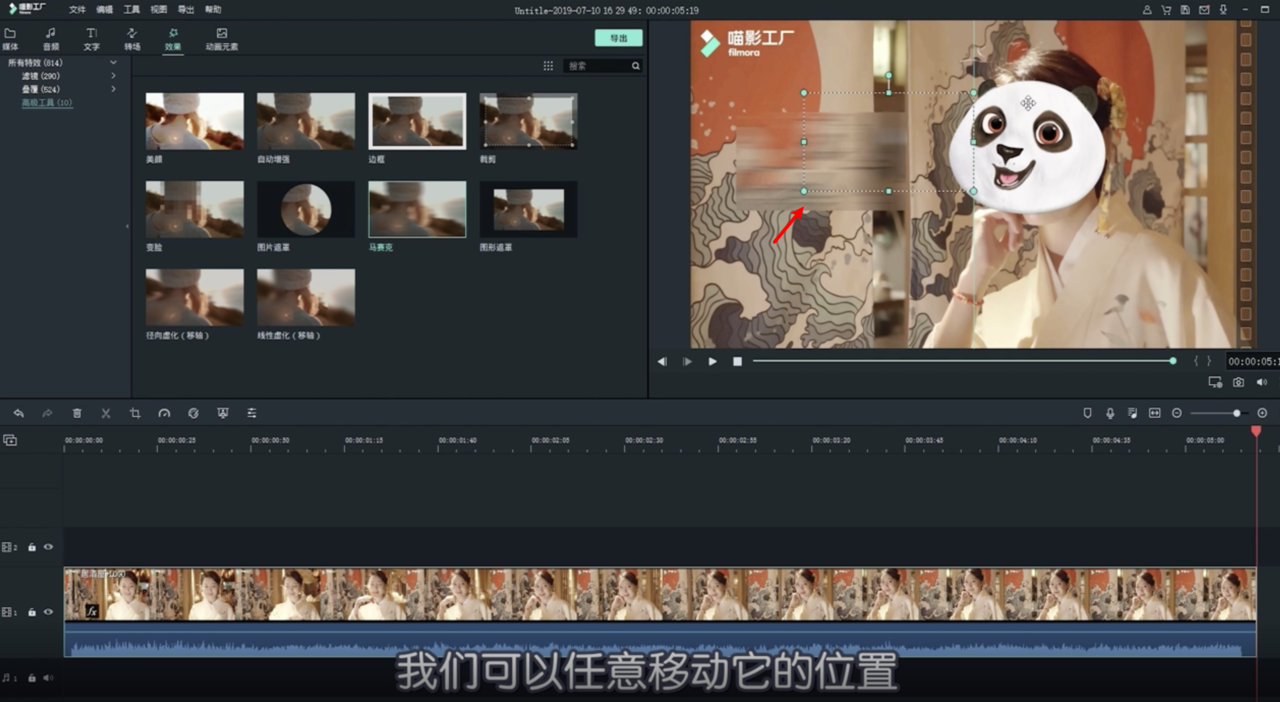Screen dimensions: 1280x702
Task: Open the 工具 menu
Action: tap(131, 9)
